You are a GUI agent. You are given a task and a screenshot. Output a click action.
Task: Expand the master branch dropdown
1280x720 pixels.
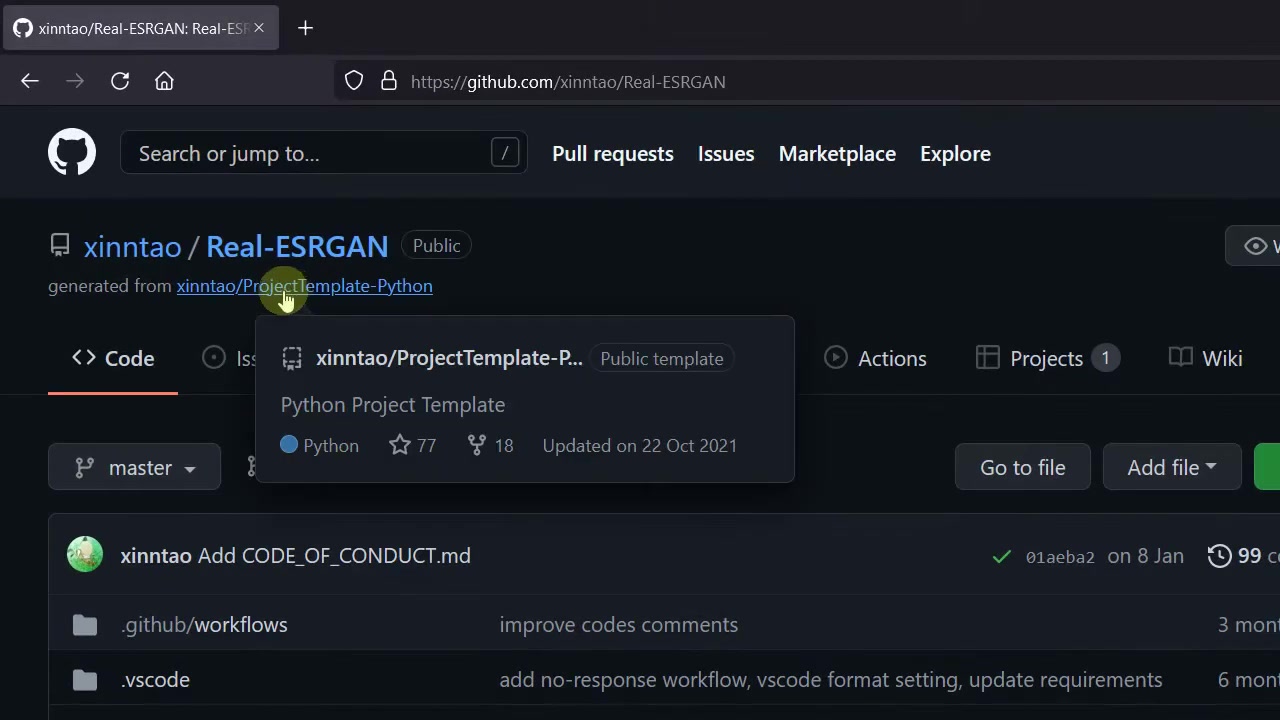tap(135, 467)
